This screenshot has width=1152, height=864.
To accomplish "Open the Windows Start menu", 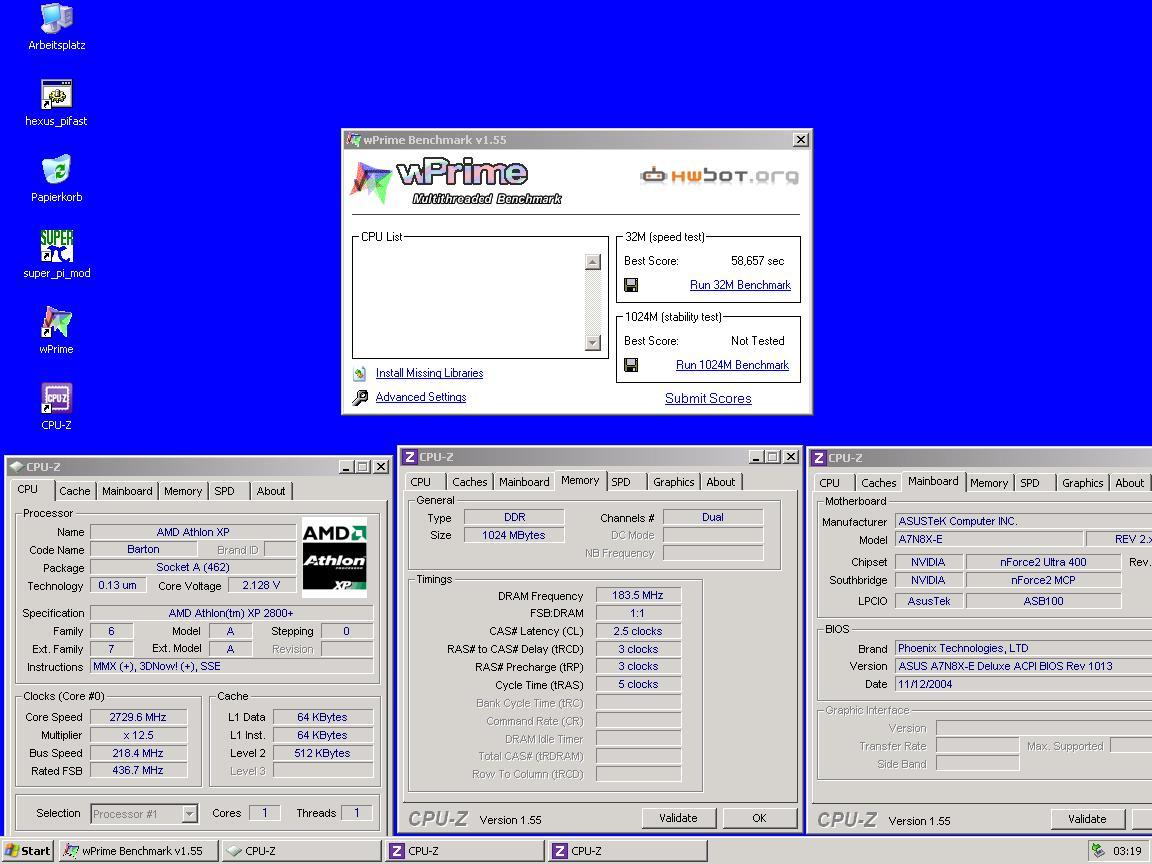I will (28, 851).
